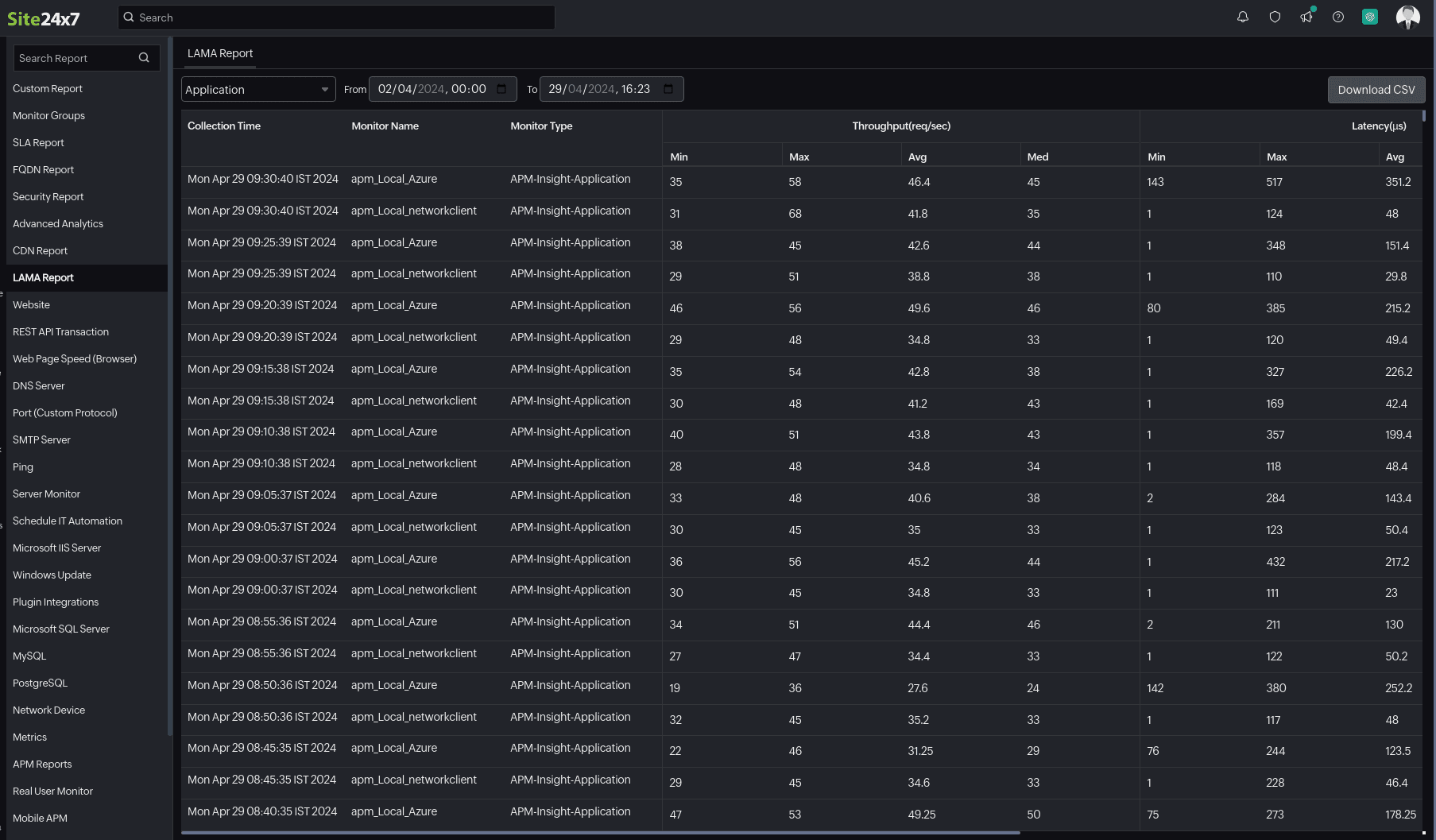1436x840 pixels.
Task: Click apm_Local_networkclient in the 09:25:39 row
Action: (x=414, y=273)
